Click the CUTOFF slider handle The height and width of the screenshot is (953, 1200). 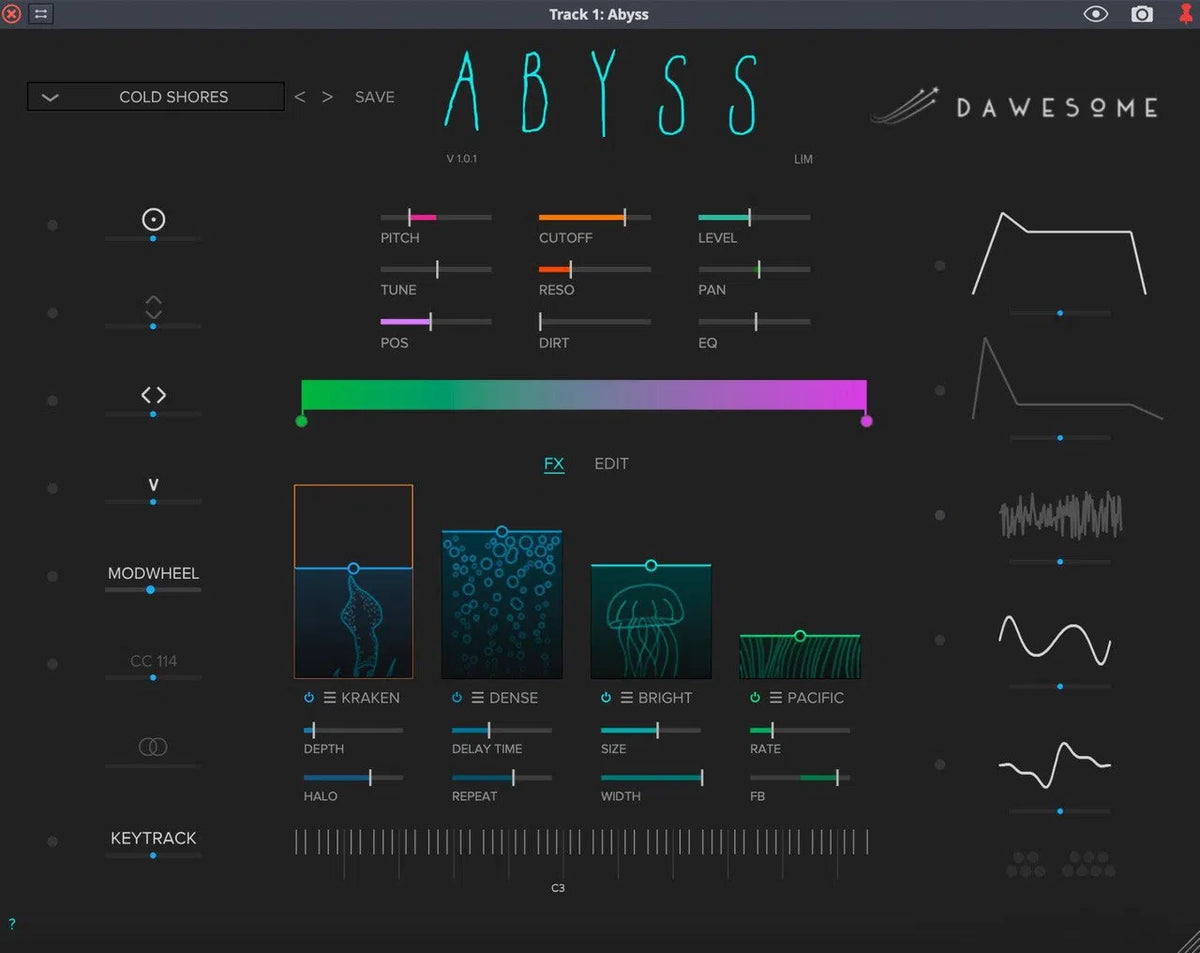[623, 216]
